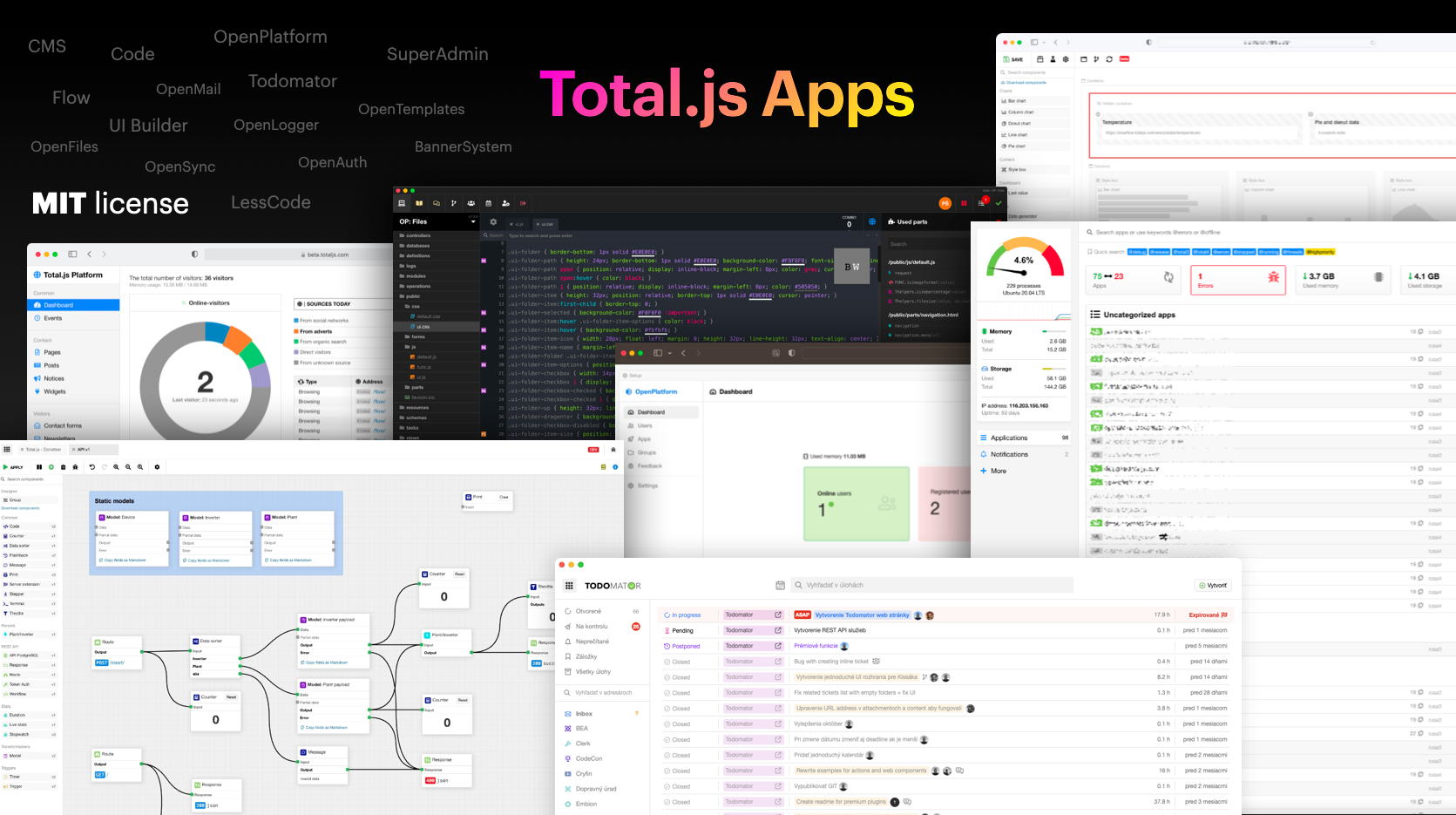The width and height of the screenshot is (1456, 815).
Task: Open the PS user avatar in Code editor
Action: [945, 203]
